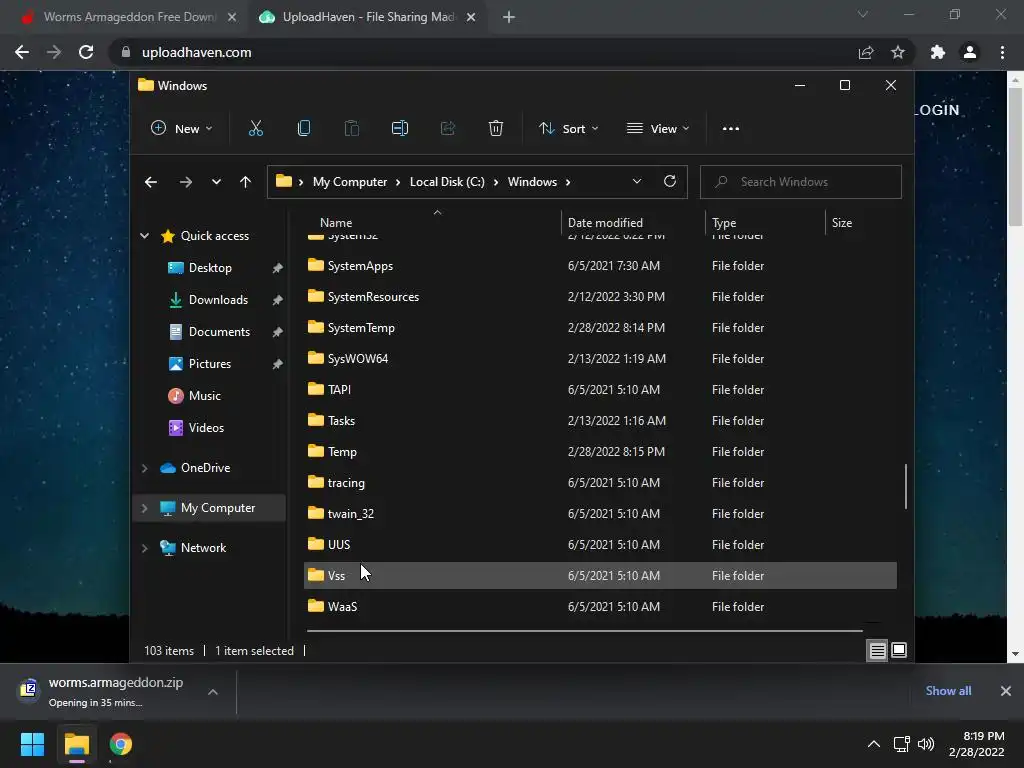Close the downloads bar
This screenshot has height=768, width=1024.
pyautogui.click(x=1006, y=691)
